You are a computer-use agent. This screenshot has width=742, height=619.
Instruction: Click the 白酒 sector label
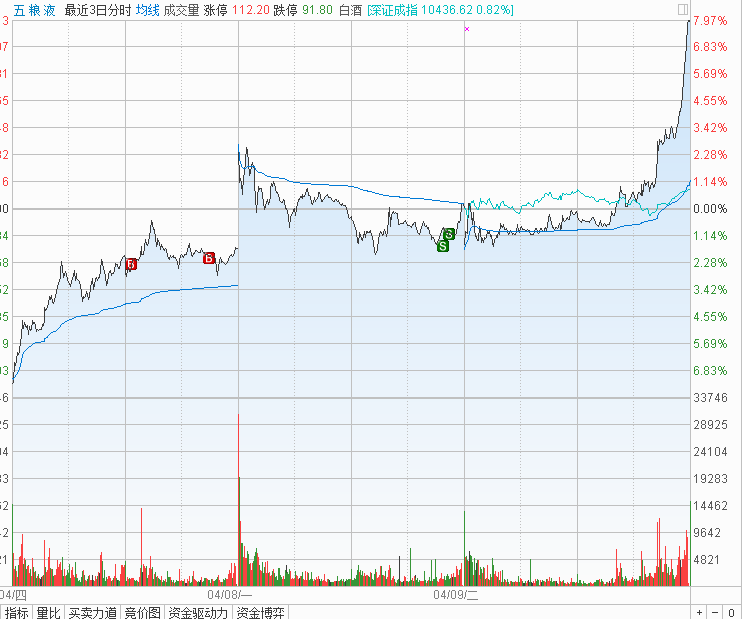pos(349,10)
